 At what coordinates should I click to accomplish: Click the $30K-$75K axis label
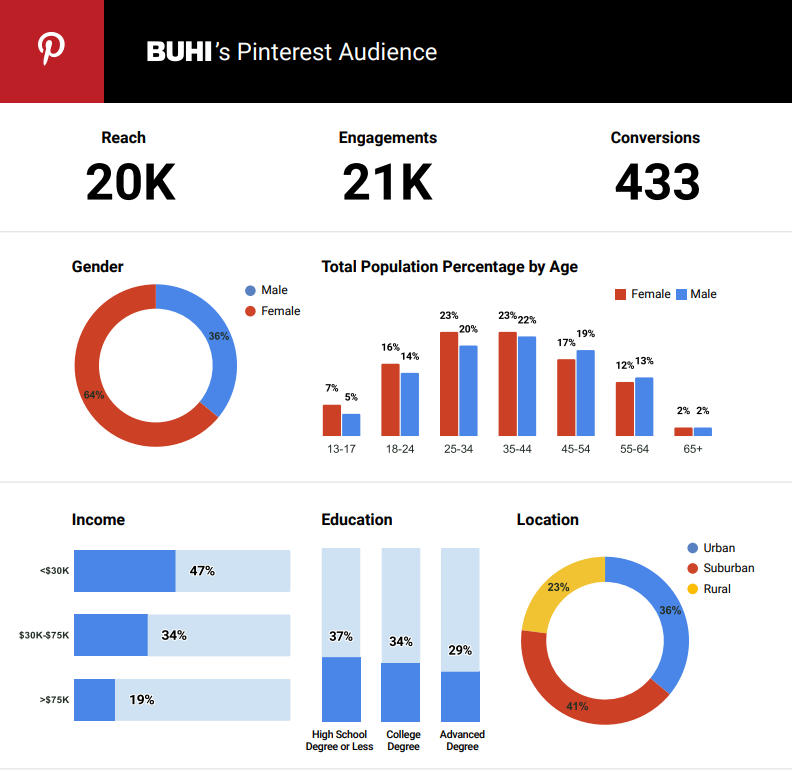(x=44, y=635)
